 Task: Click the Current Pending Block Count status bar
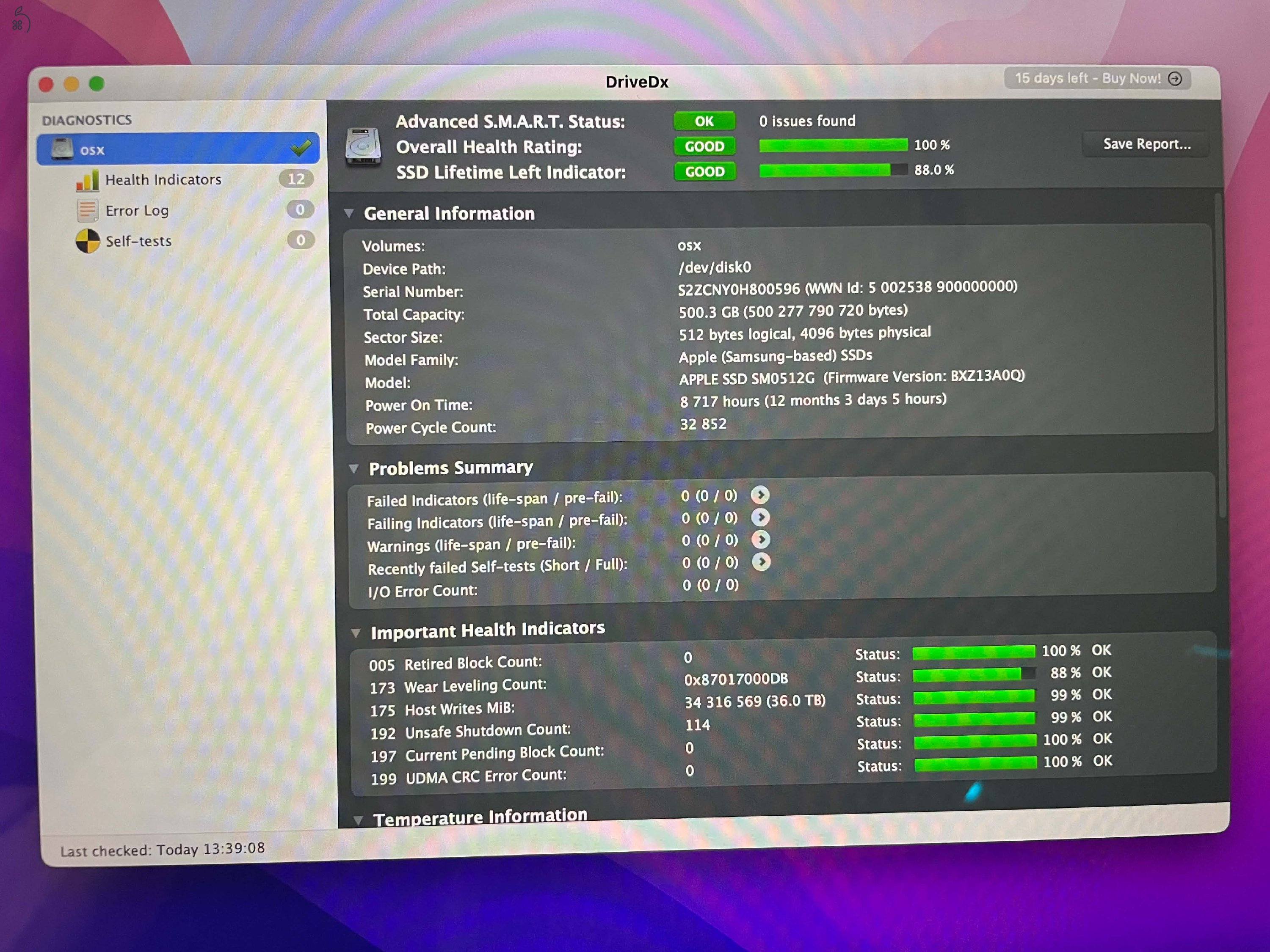coord(975,741)
